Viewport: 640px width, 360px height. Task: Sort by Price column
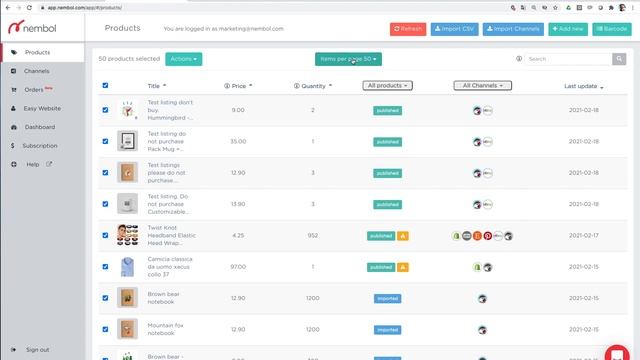tap(241, 86)
